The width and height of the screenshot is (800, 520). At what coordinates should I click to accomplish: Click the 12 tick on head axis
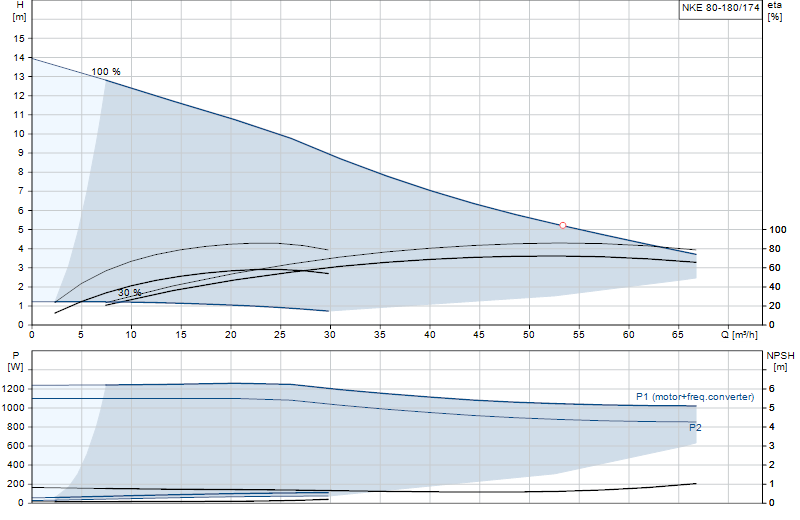coord(19,96)
